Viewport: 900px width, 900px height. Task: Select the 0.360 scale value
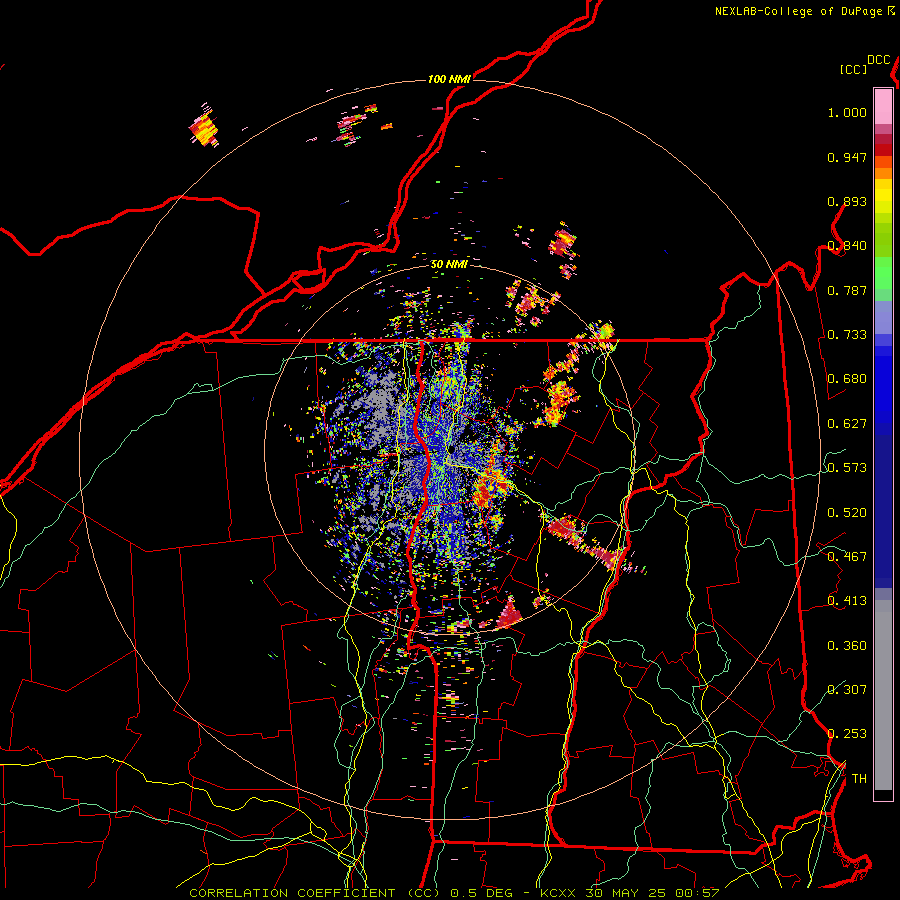847,646
